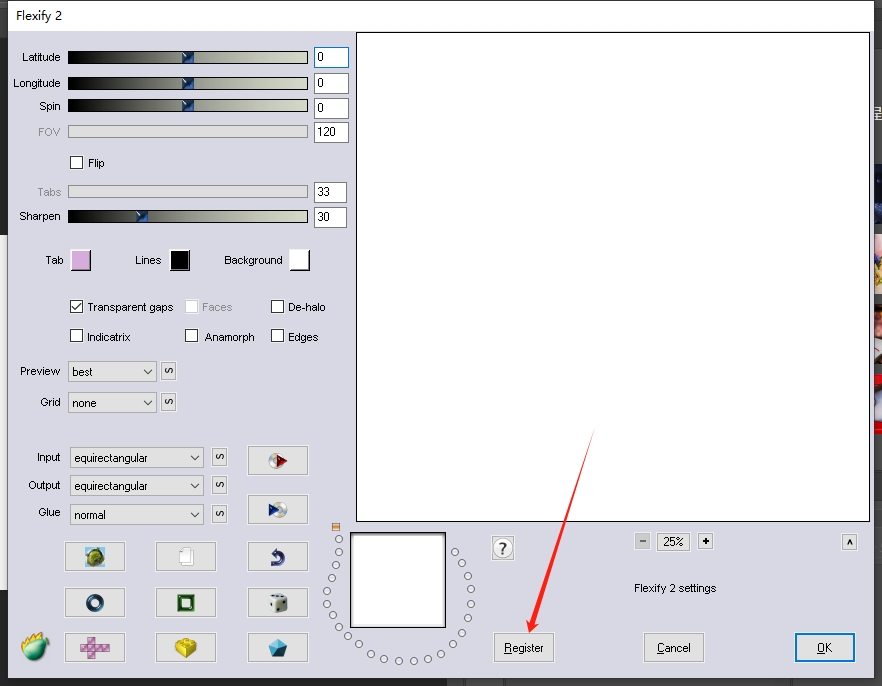Zoom in preview with plus button
The width and height of the screenshot is (882, 686).
click(705, 541)
